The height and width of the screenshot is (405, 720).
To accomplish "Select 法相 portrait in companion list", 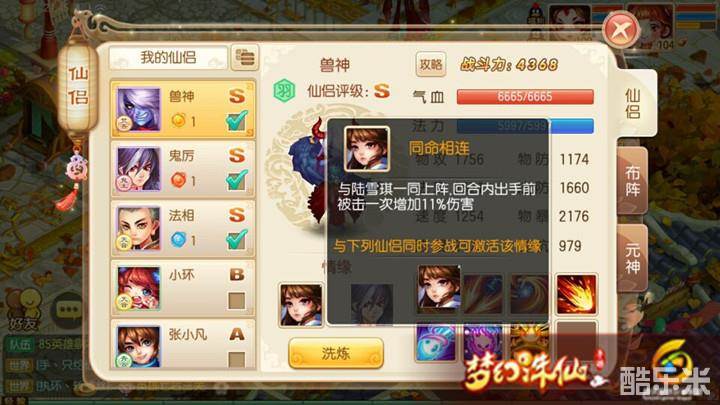I will click(x=138, y=229).
